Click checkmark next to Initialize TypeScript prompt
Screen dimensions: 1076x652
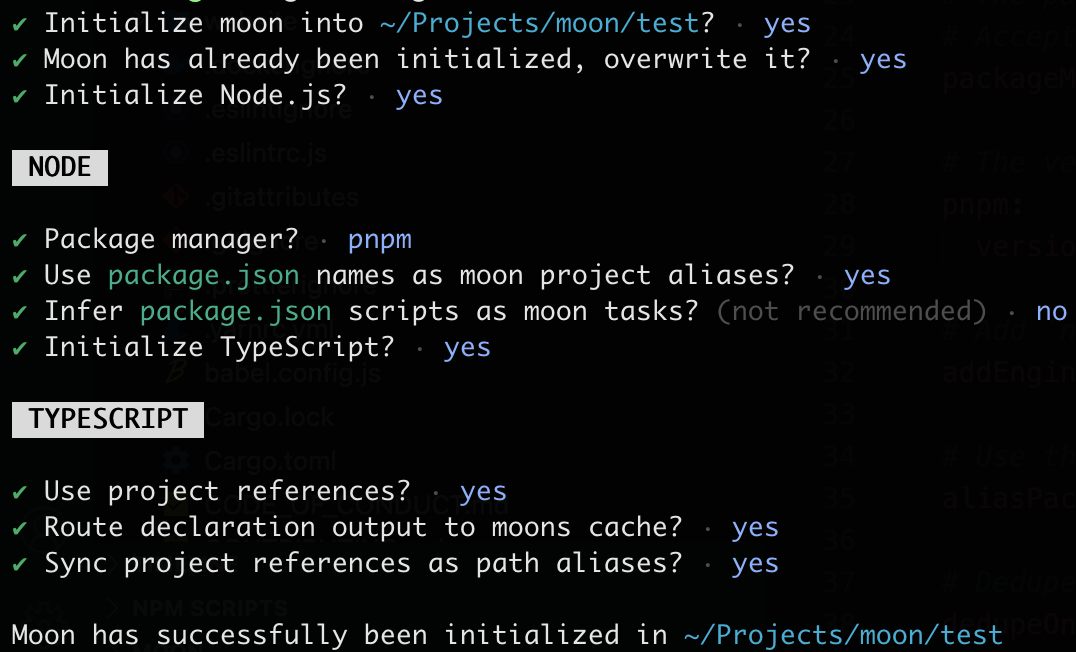[x=20, y=348]
